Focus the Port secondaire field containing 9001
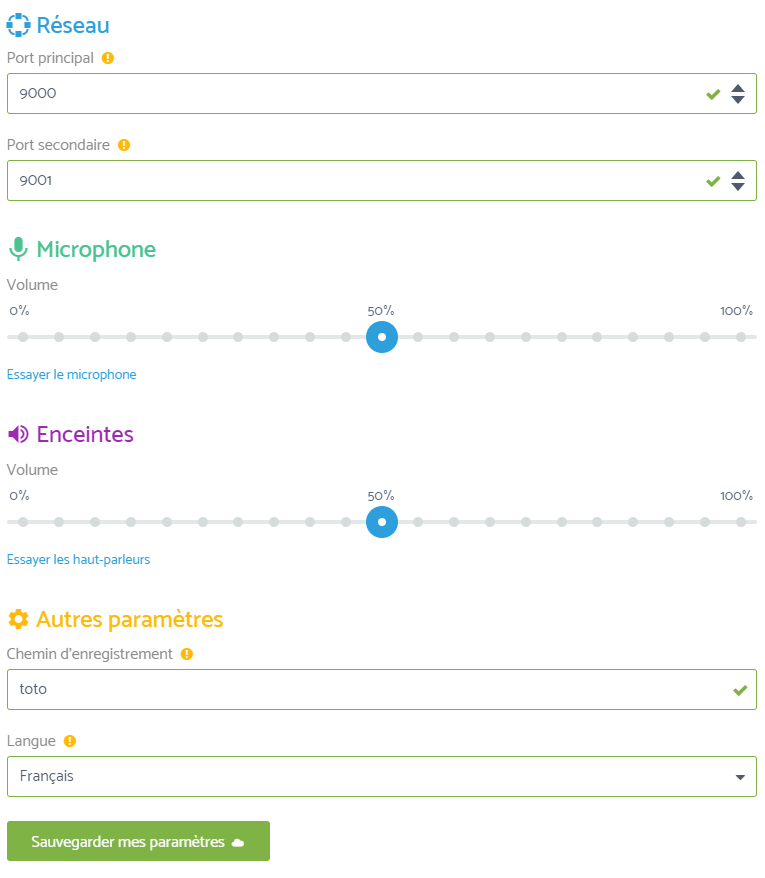The image size is (765, 878). click(x=382, y=180)
